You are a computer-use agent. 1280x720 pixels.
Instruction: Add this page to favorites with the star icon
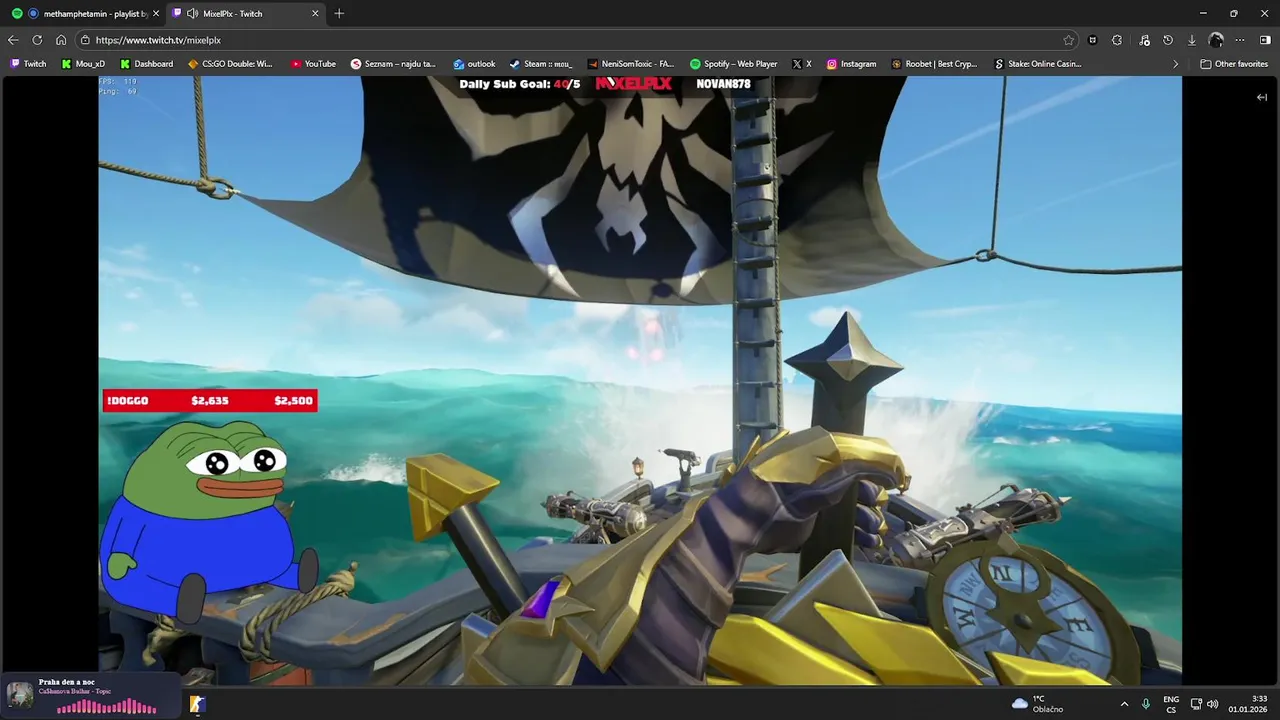pyautogui.click(x=1069, y=40)
